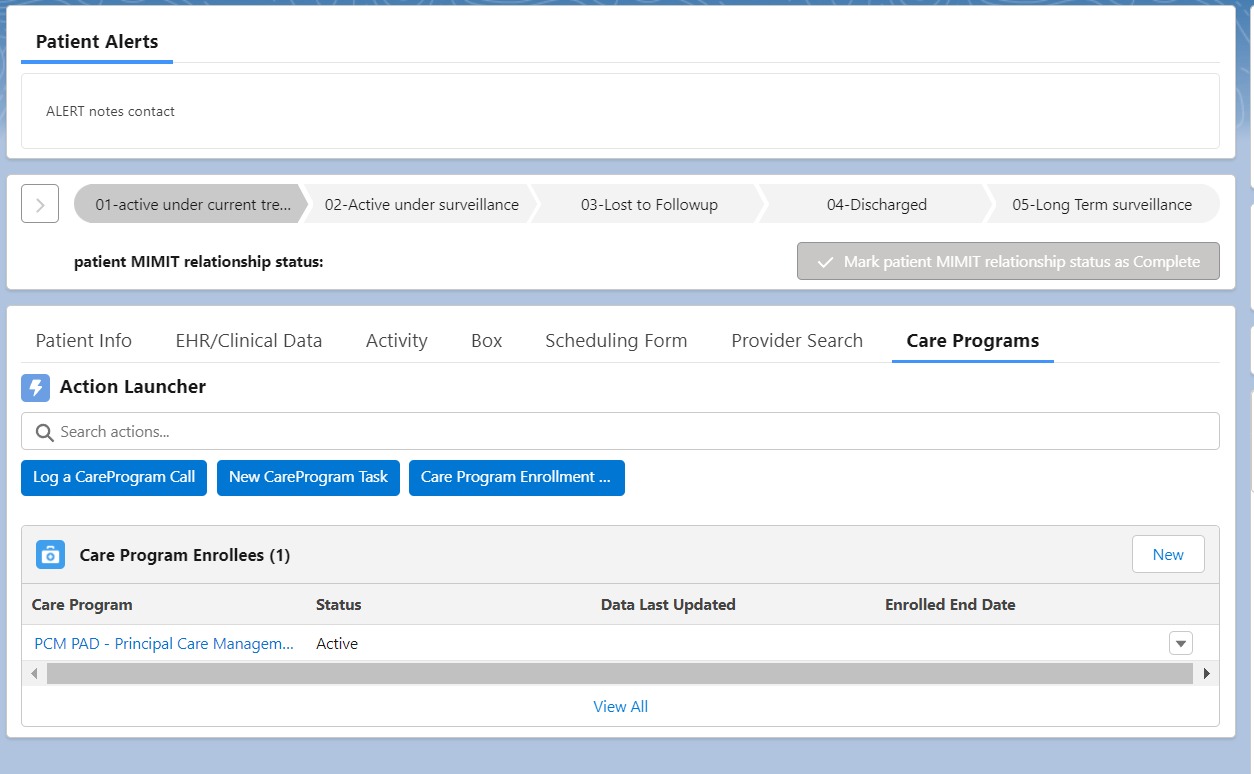The image size is (1254, 774).
Task: Open the Provider Search tab
Action: (x=797, y=340)
